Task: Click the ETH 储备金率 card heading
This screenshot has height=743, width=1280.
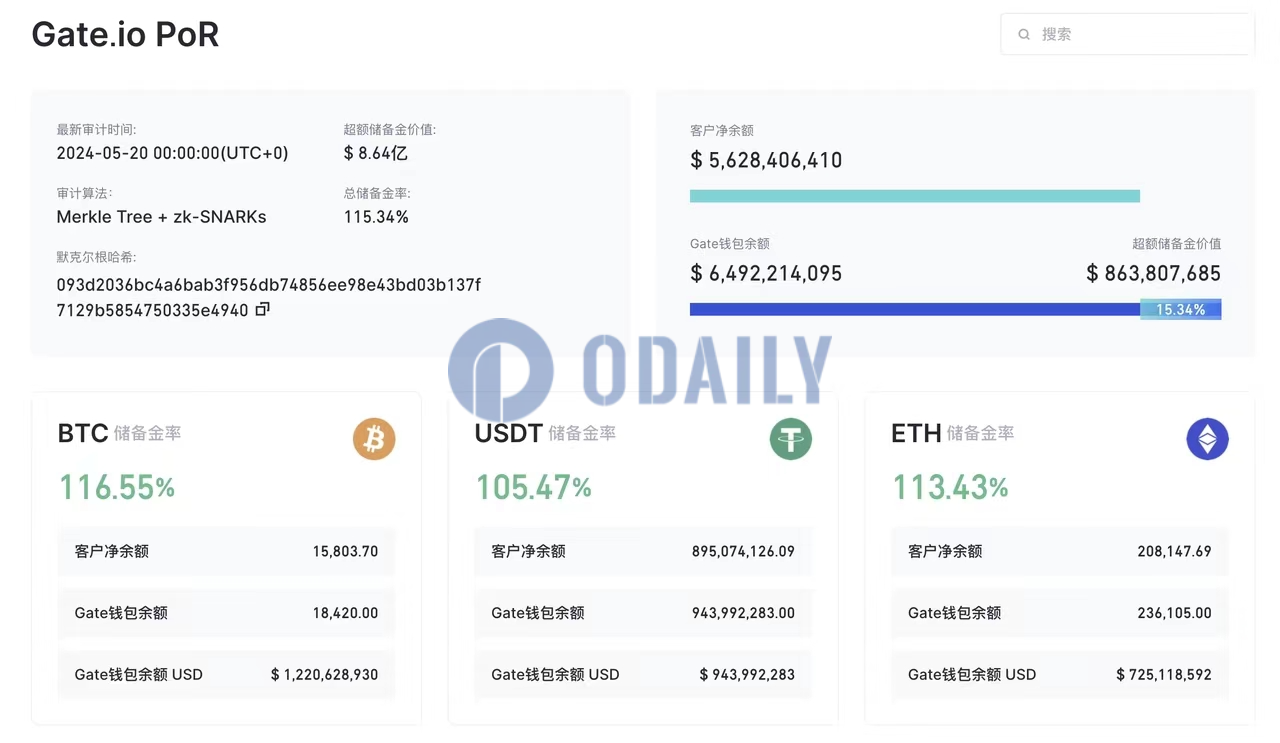Action: click(953, 433)
